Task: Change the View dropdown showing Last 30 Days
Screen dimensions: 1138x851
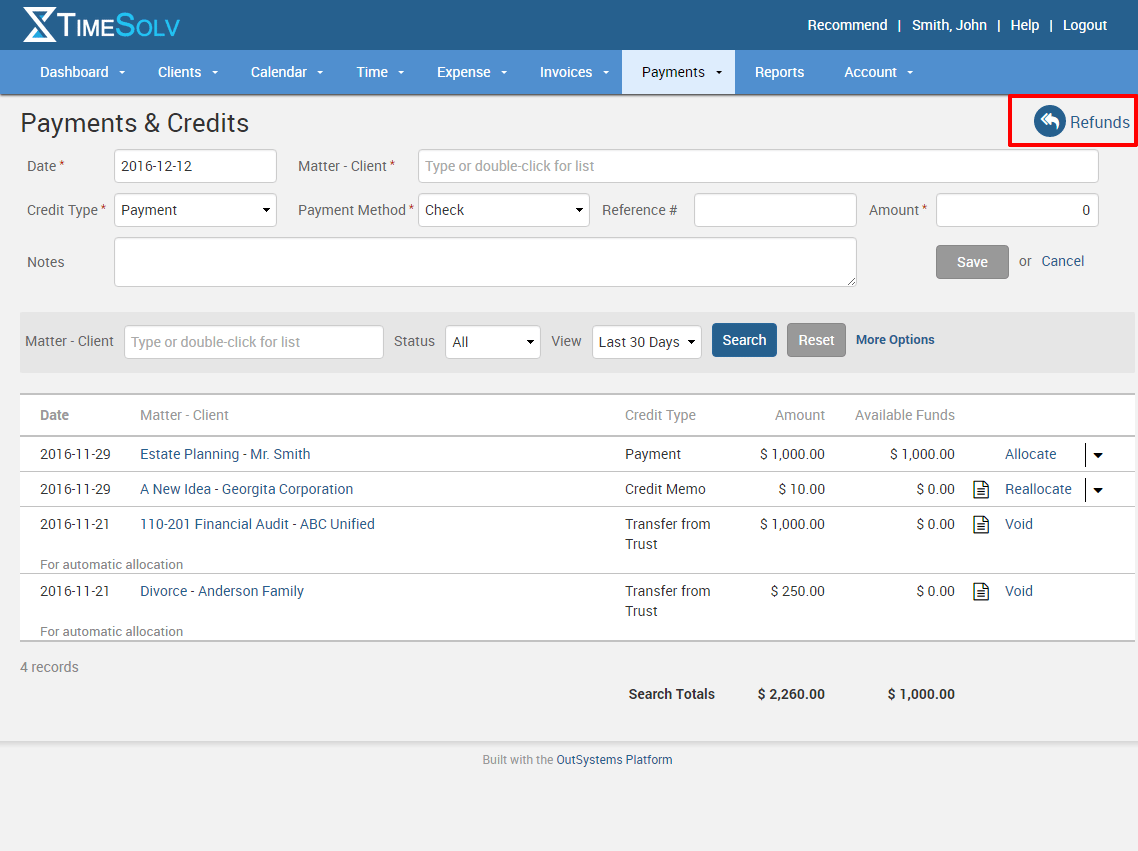Action: [x=647, y=341]
